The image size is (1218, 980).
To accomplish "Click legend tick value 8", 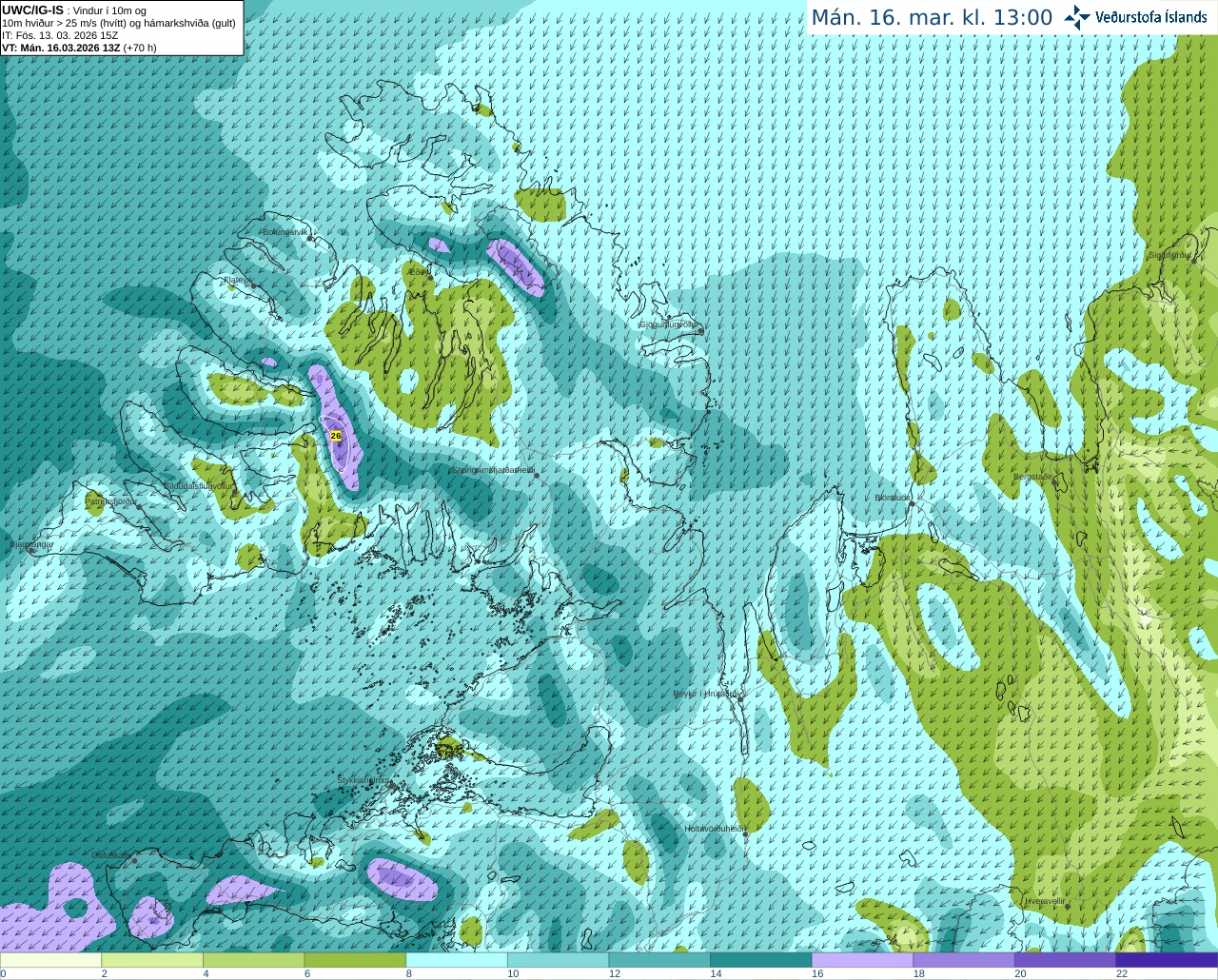I will click(x=408, y=973).
